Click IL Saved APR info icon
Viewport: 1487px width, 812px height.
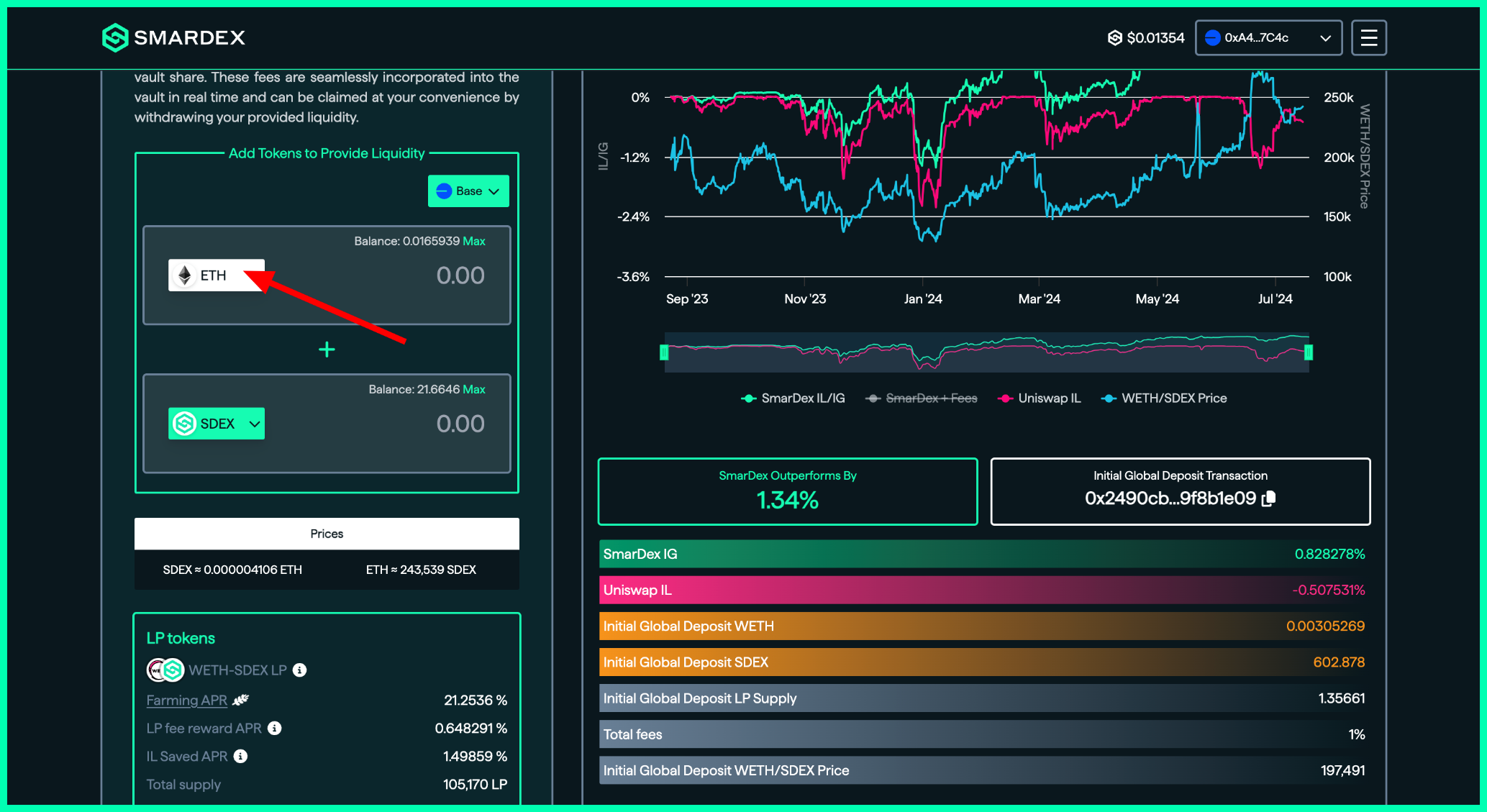pos(241,756)
